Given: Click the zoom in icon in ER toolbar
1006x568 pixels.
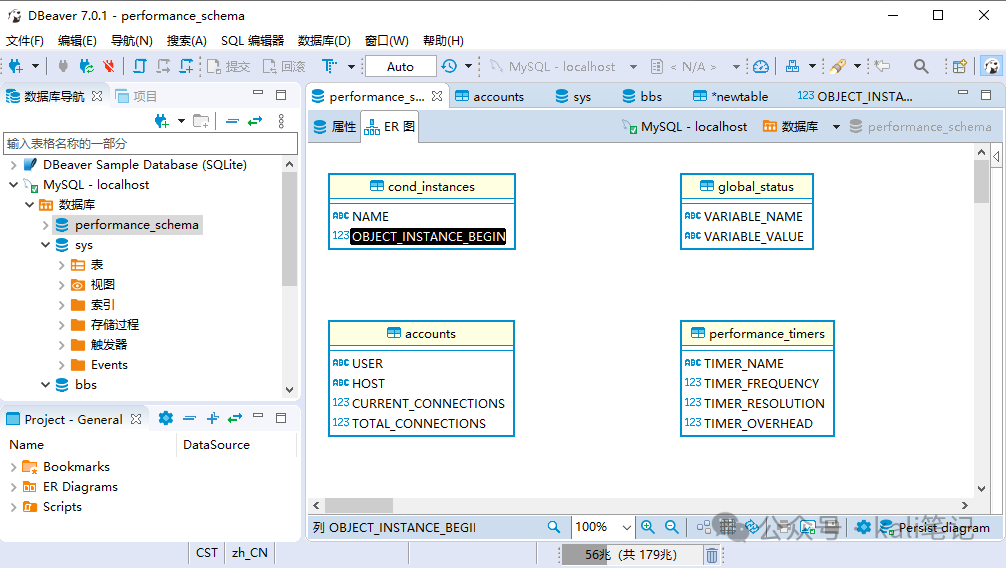Looking at the screenshot, I should pos(648,527).
